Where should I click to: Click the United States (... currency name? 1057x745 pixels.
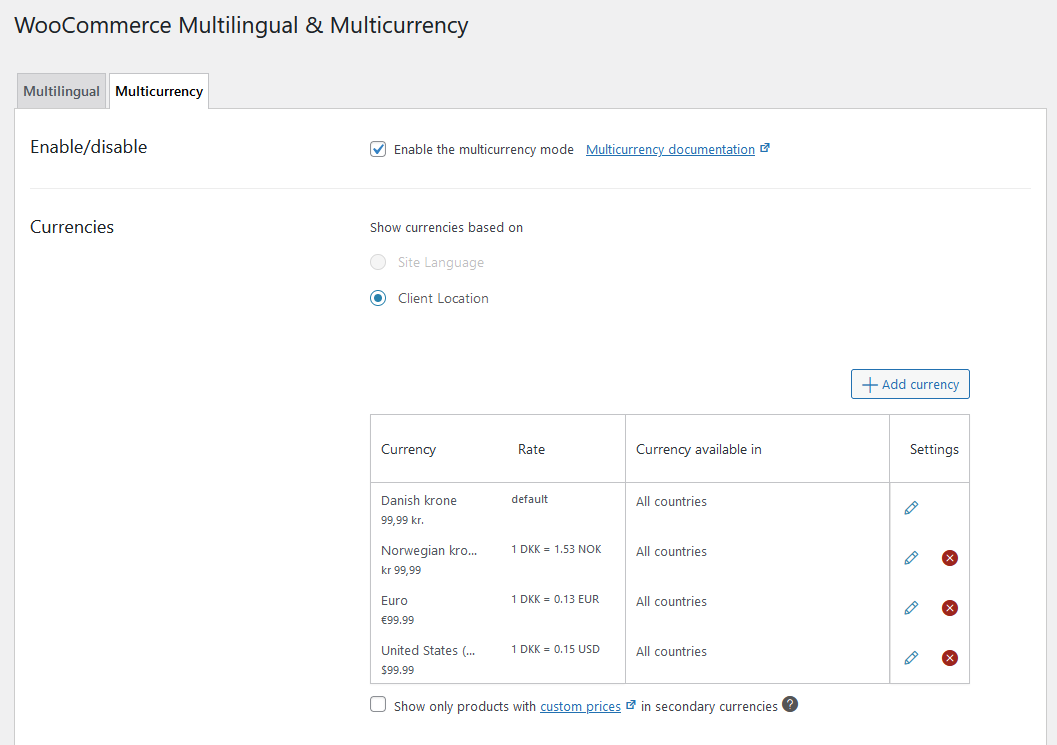point(428,651)
